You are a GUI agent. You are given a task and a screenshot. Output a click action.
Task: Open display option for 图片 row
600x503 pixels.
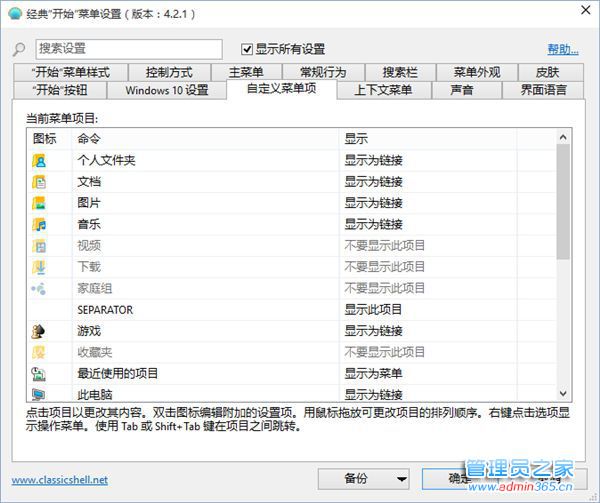tap(373, 203)
